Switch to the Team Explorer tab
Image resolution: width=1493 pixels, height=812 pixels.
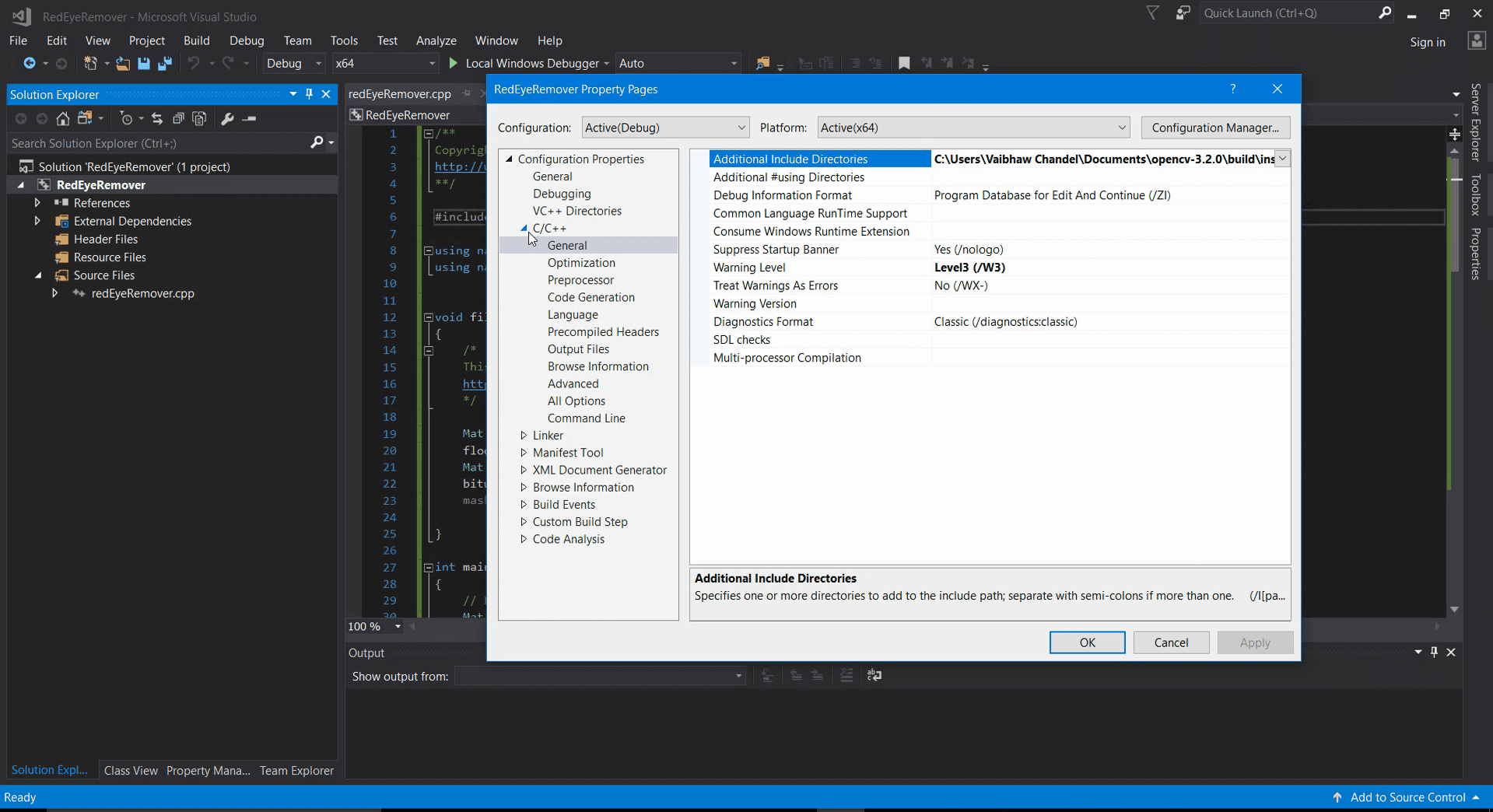296,771
